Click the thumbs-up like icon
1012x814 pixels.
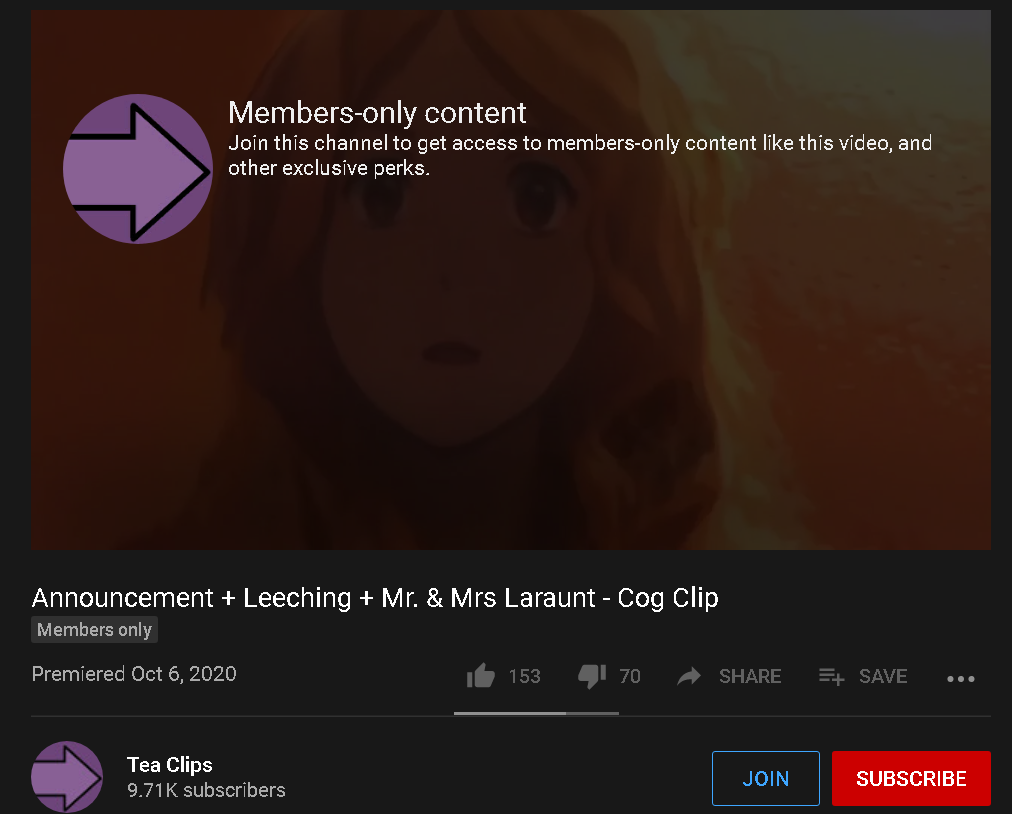[x=480, y=676]
